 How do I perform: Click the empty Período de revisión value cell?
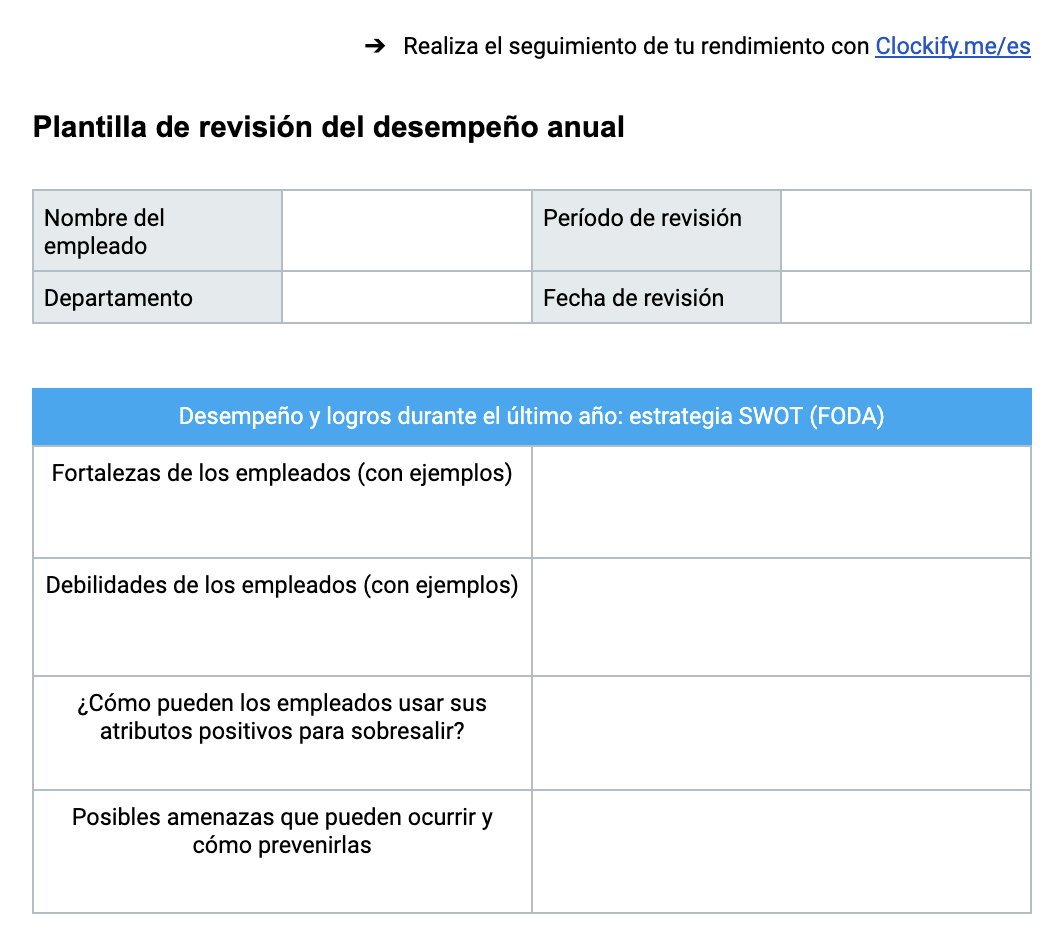click(906, 230)
